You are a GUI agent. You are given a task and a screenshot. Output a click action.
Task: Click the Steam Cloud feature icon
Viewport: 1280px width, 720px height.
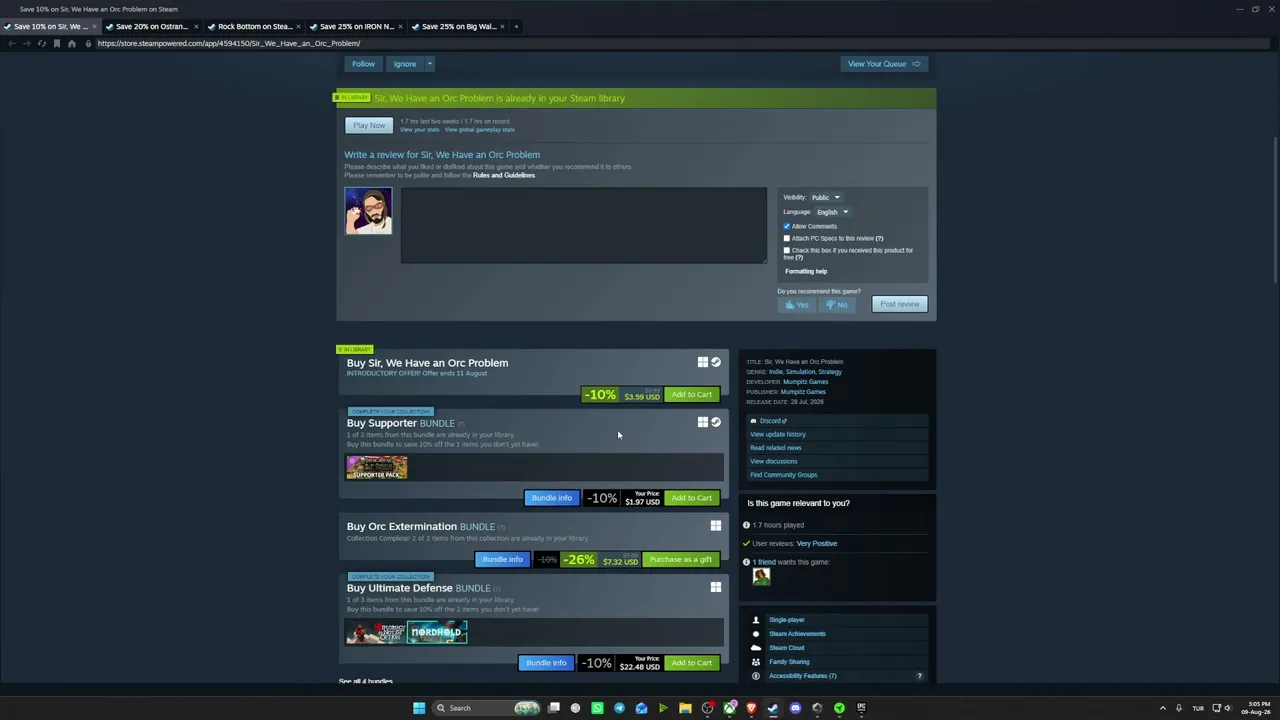[x=756, y=648]
